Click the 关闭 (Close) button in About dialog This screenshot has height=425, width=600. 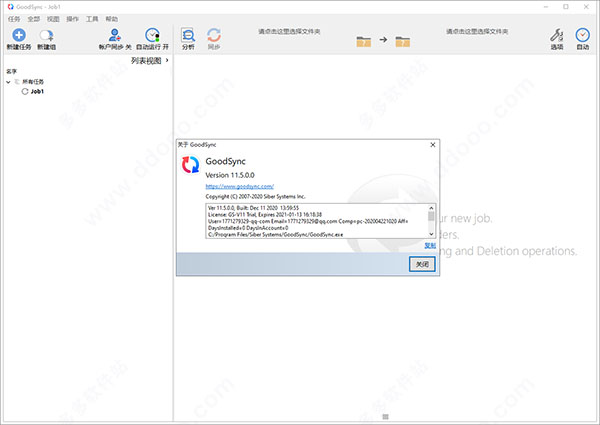click(422, 264)
